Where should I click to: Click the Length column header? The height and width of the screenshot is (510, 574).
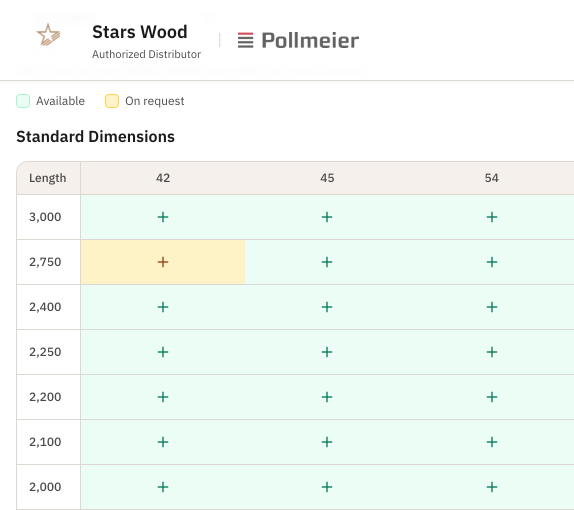48,178
